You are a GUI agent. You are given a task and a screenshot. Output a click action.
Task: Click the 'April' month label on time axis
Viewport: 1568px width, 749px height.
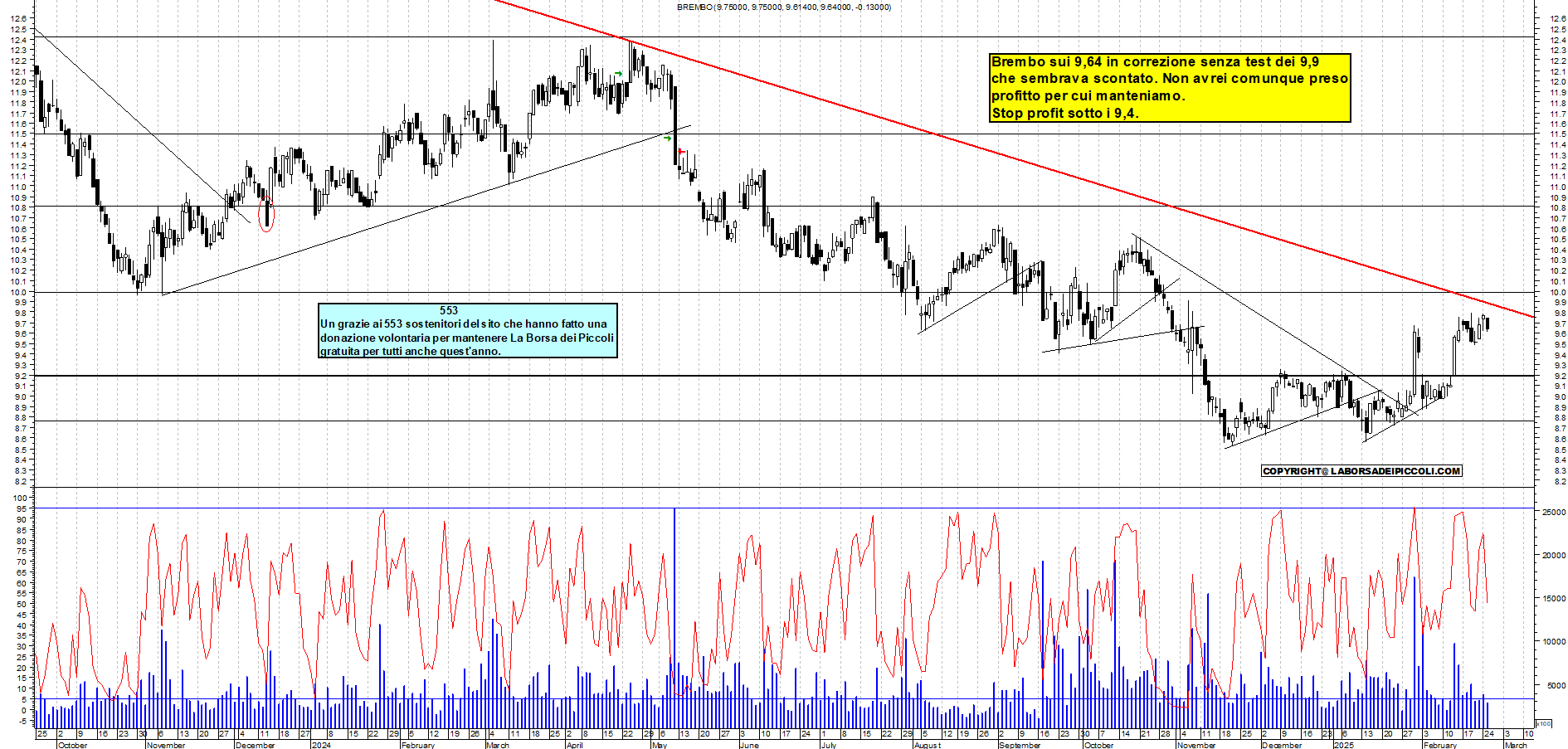point(574,745)
